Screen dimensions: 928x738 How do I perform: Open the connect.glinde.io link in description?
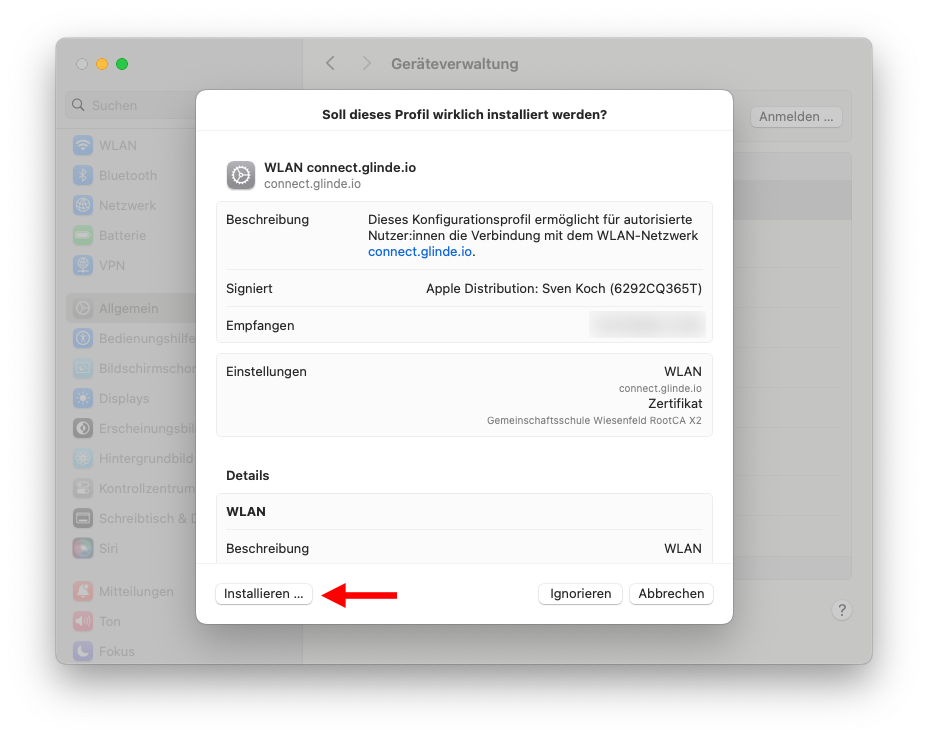tap(419, 252)
